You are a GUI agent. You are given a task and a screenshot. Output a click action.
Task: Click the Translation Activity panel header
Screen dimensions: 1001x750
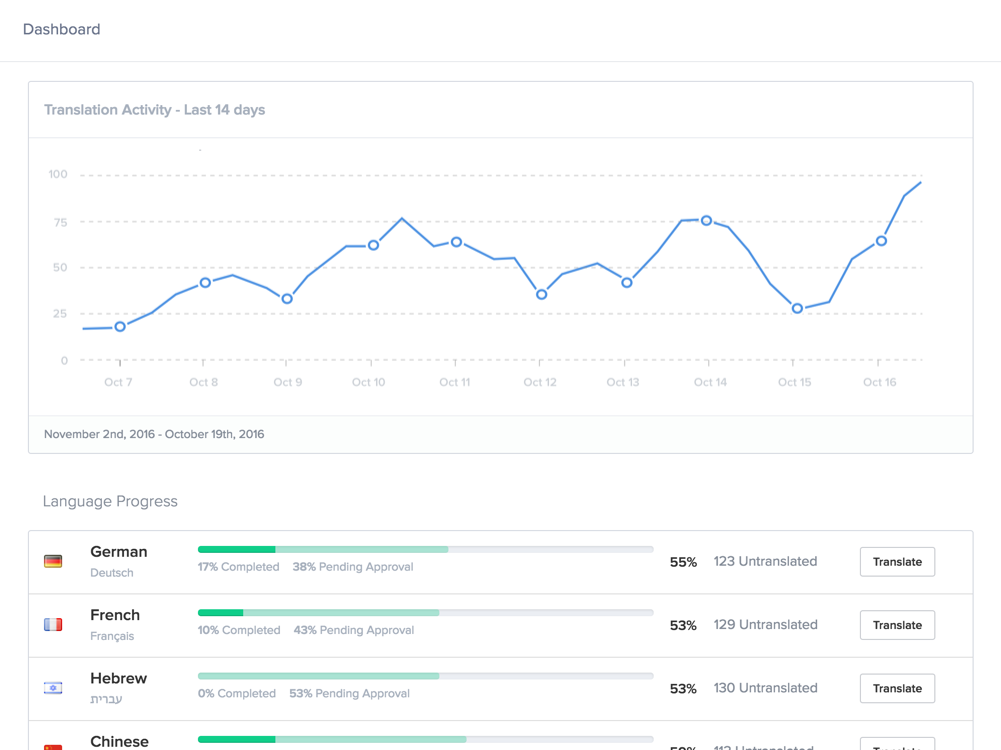coord(155,110)
